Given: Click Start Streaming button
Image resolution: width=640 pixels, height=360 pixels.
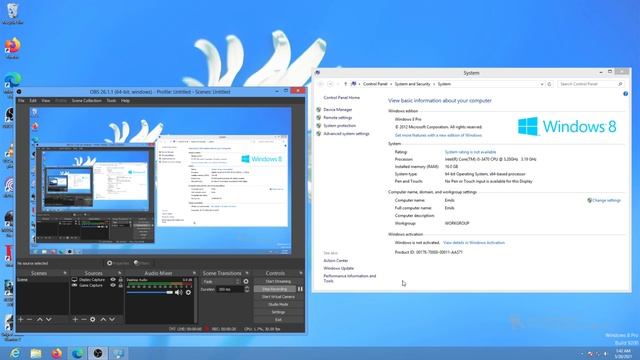Looking at the screenshot, I should pyautogui.click(x=278, y=281).
